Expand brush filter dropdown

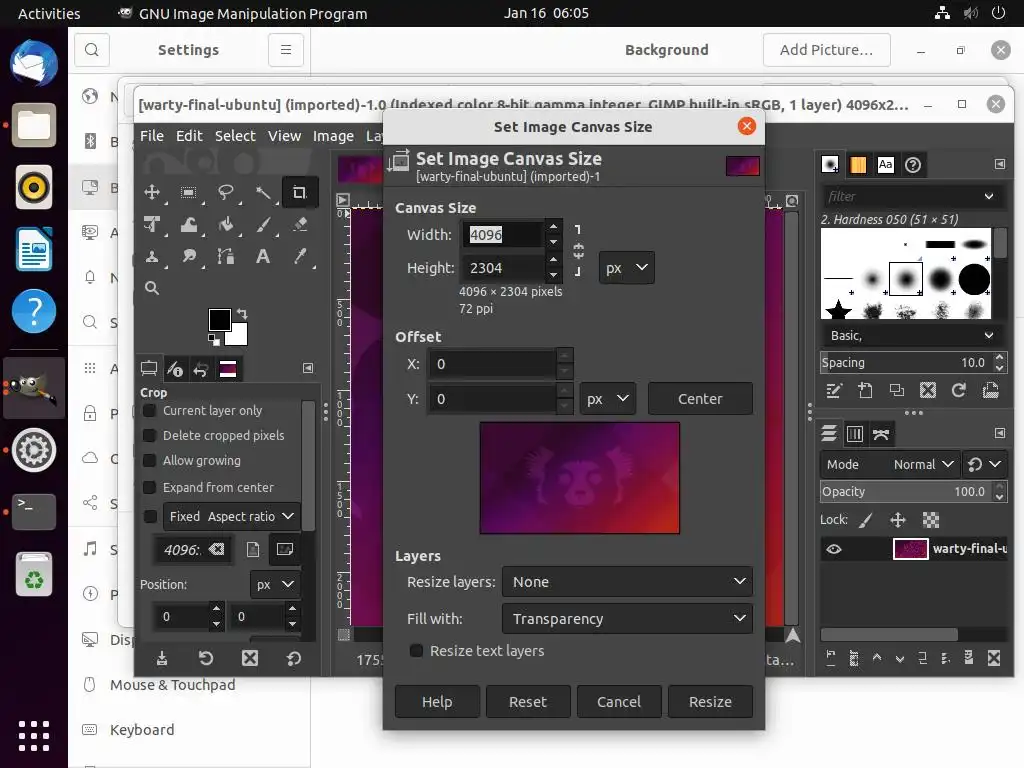pyautogui.click(x=989, y=197)
